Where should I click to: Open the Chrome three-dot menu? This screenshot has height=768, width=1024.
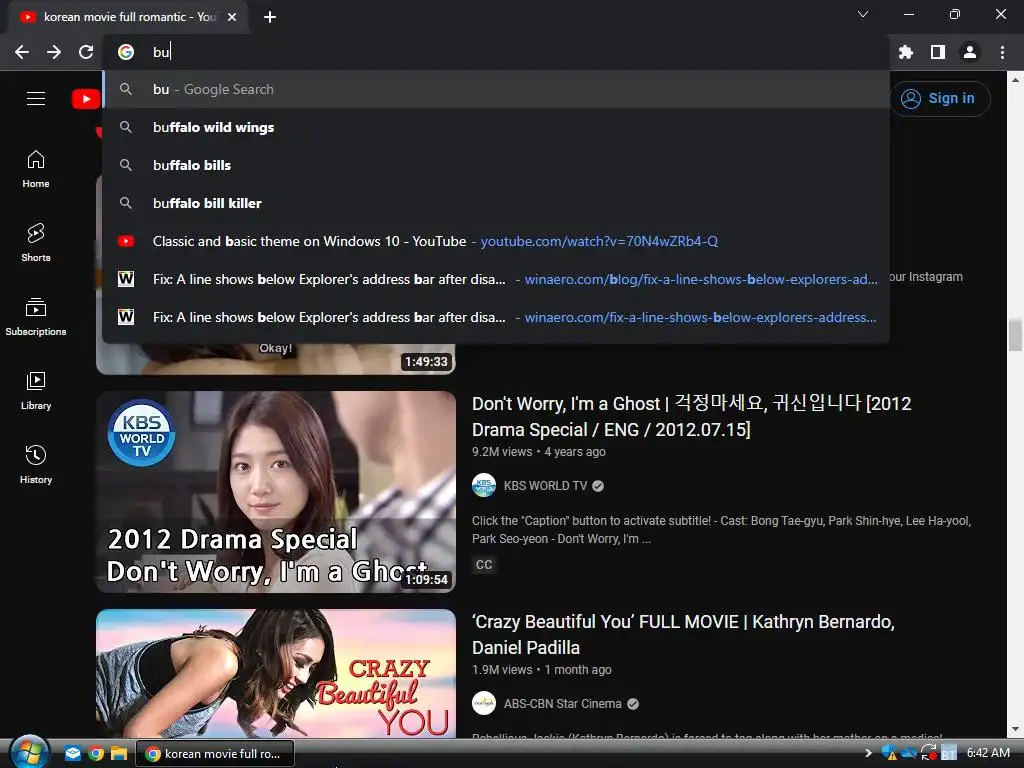tap(1002, 52)
